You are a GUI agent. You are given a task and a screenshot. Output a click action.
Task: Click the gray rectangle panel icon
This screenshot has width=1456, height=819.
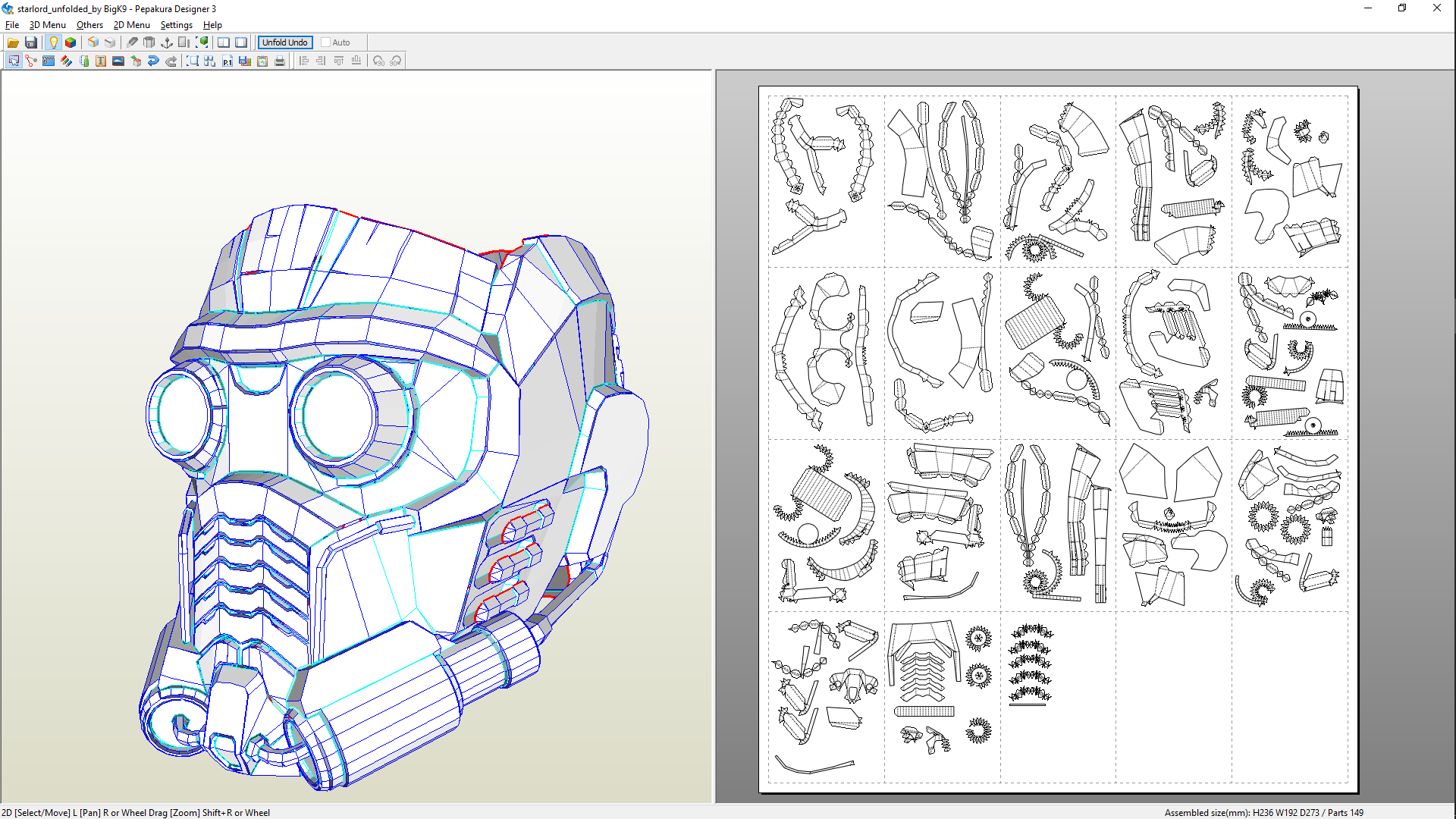click(184, 42)
